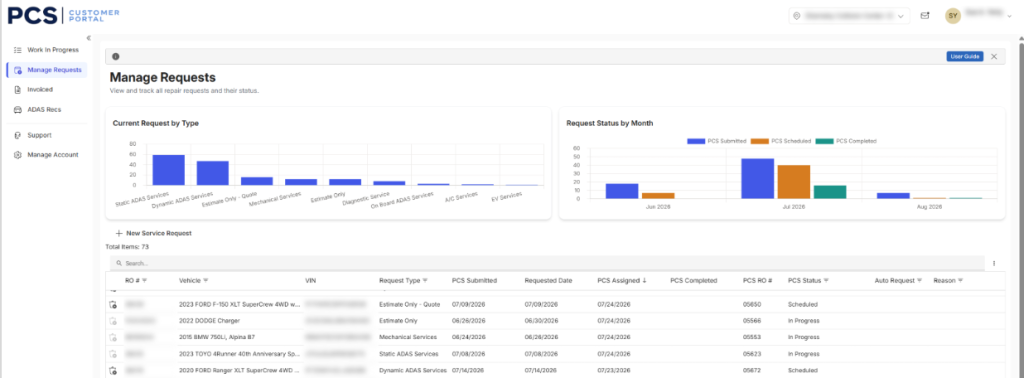The width and height of the screenshot is (1024, 378).
Task: Click PCS RO # cell '05672'
Action: [x=752, y=370]
